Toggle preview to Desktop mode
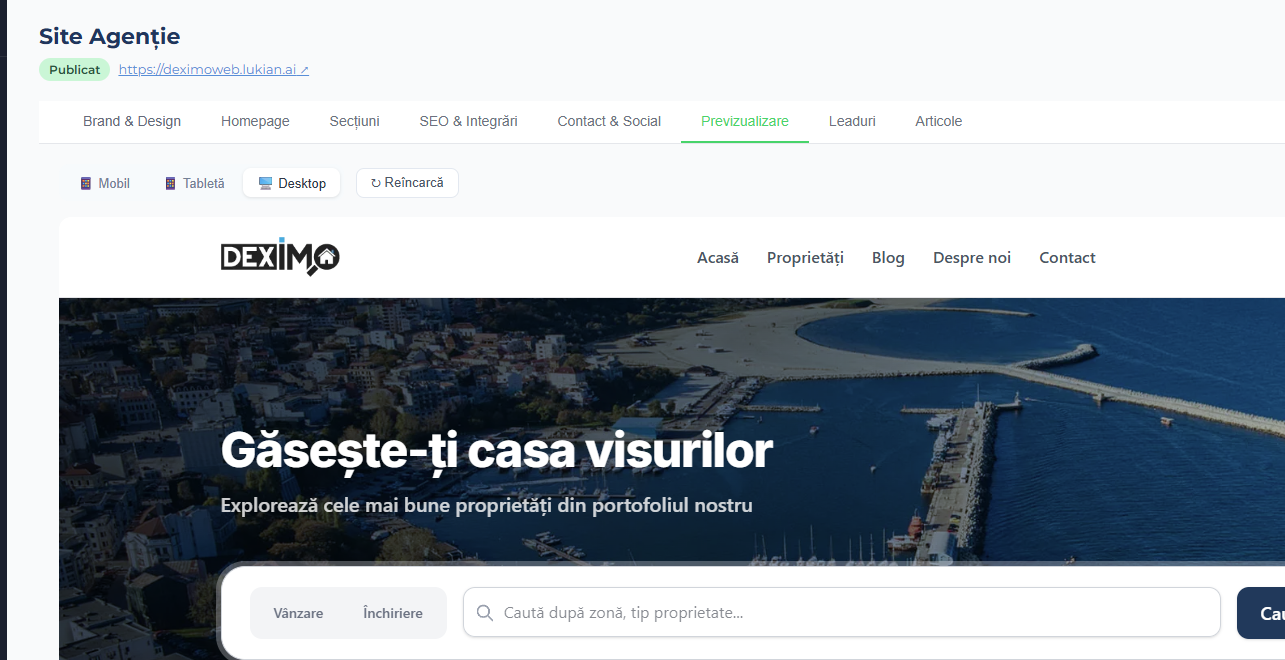1285x660 pixels. pyautogui.click(x=291, y=183)
